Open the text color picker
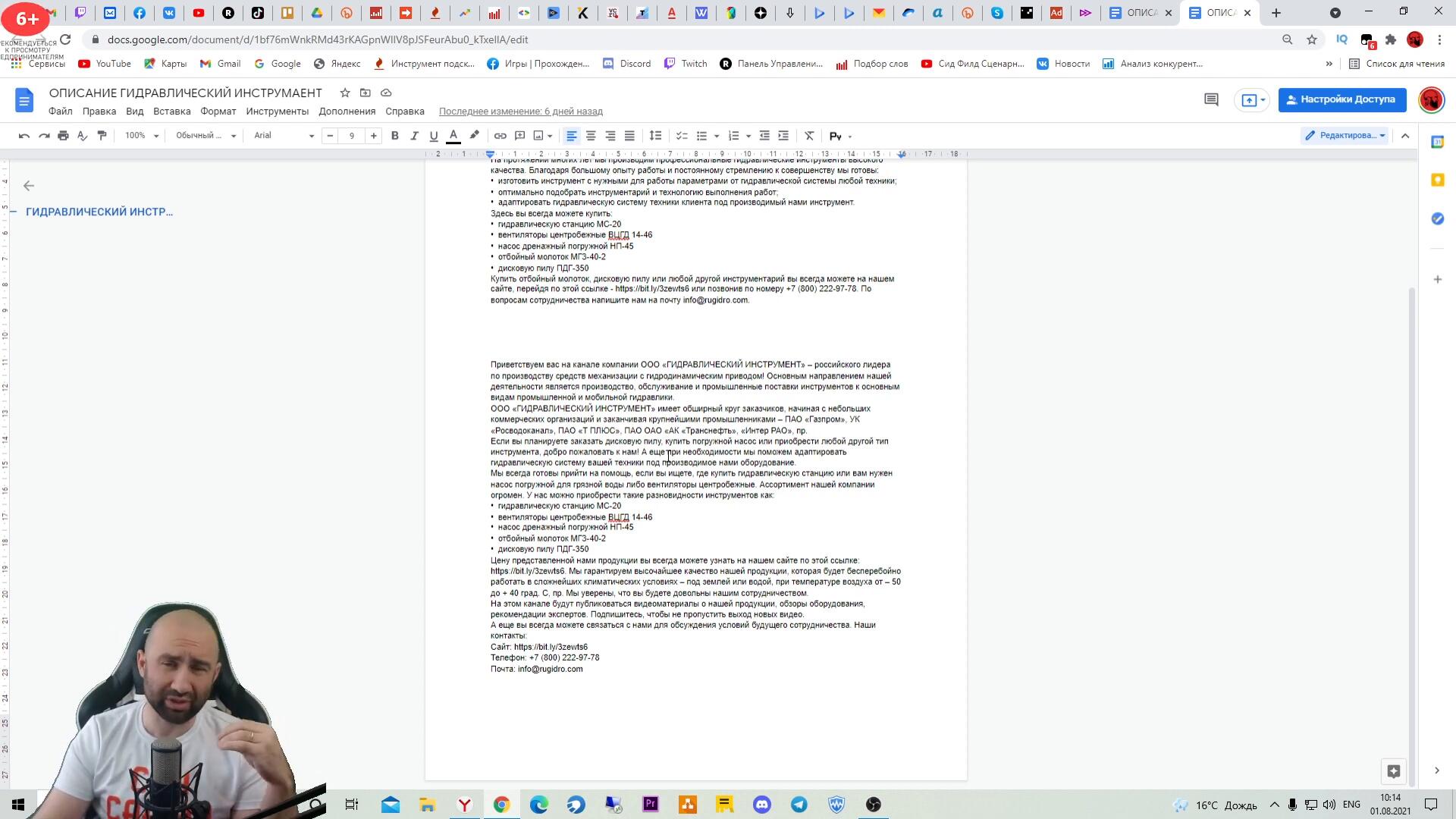Screen dimensions: 1456x819 pos(453,136)
